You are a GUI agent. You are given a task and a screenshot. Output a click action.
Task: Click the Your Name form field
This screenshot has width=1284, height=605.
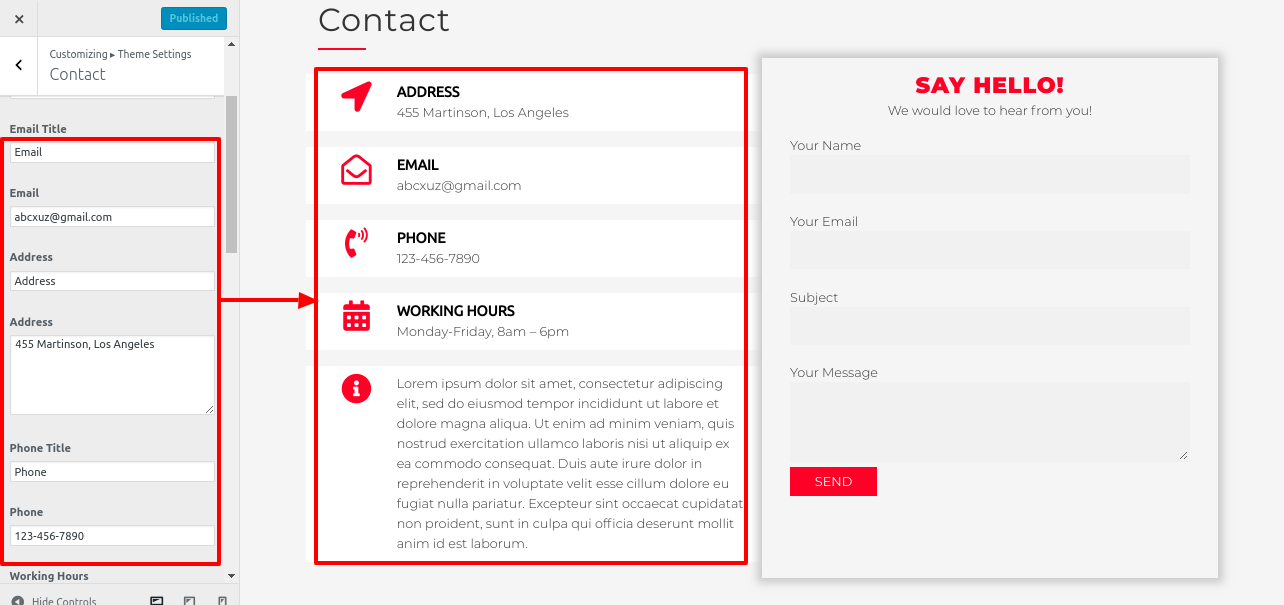point(989,174)
